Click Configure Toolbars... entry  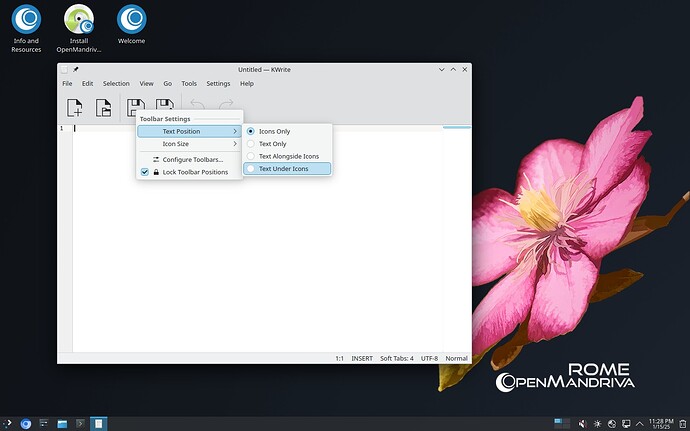click(x=193, y=160)
